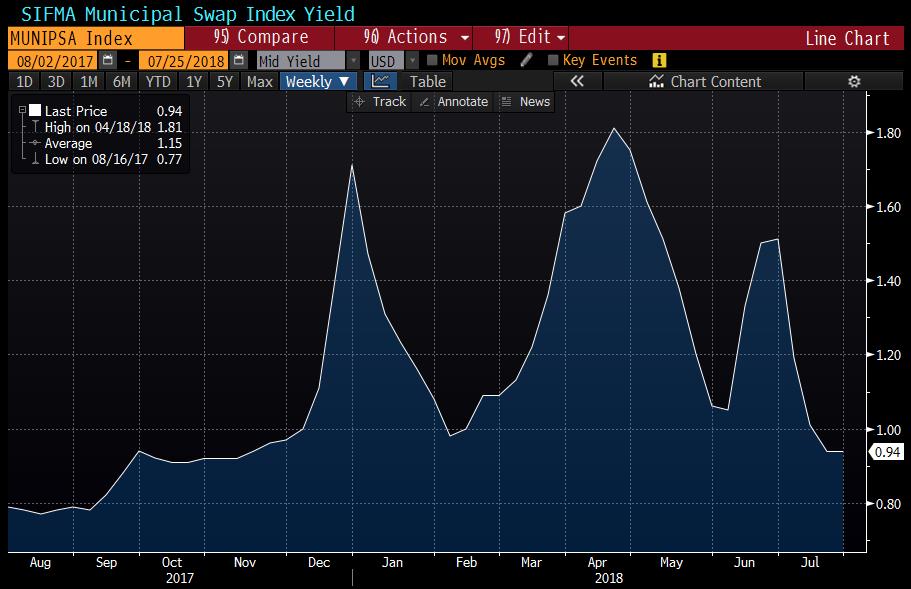Open the end date calendar picker

(x=238, y=61)
